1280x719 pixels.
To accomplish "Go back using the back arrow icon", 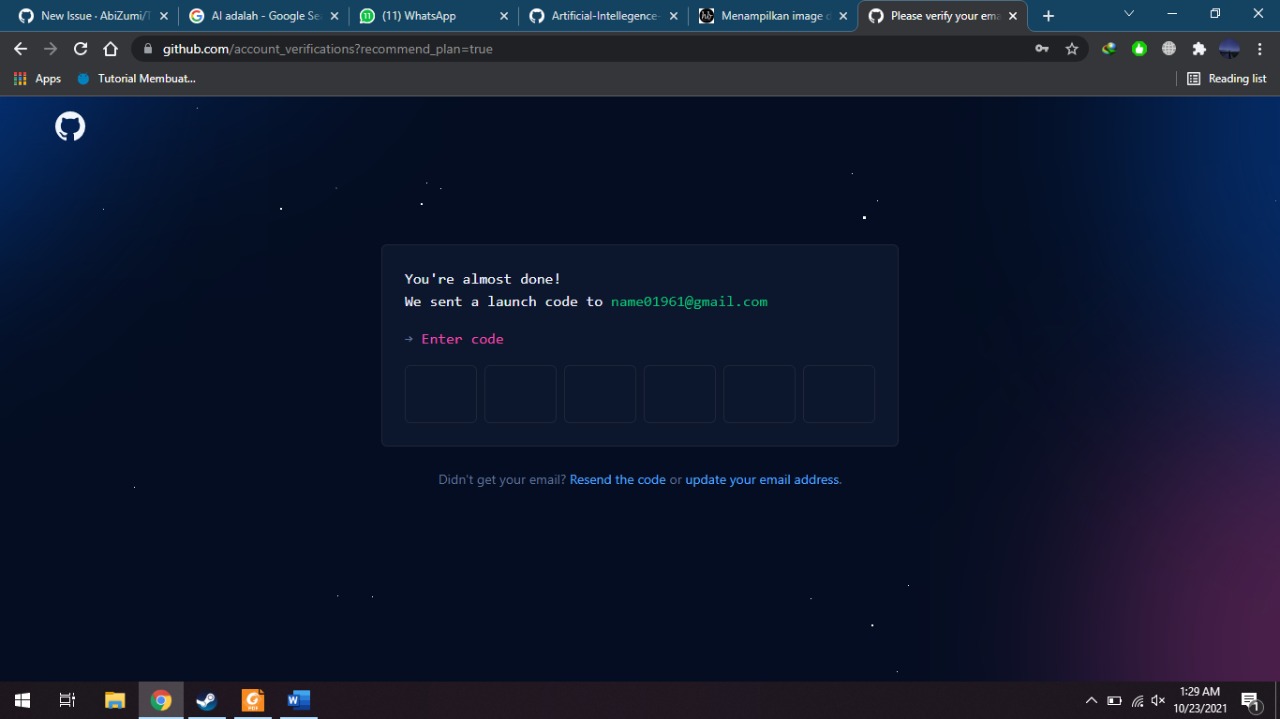I will point(20,48).
